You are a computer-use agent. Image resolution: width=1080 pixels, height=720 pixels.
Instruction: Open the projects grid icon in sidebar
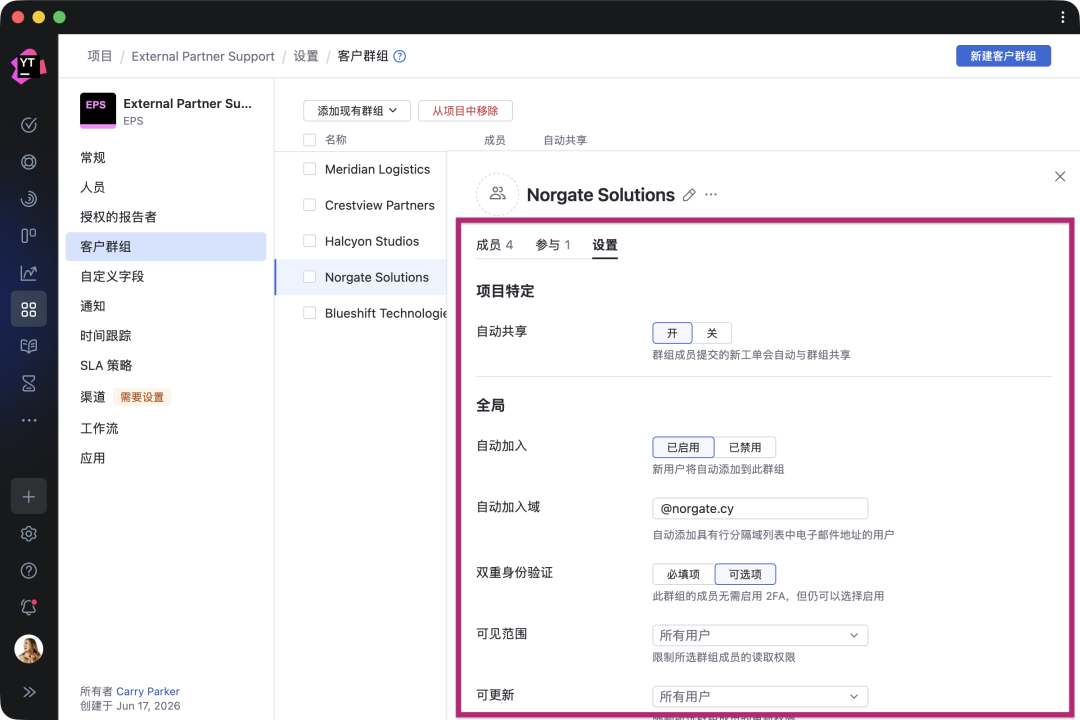(28, 309)
